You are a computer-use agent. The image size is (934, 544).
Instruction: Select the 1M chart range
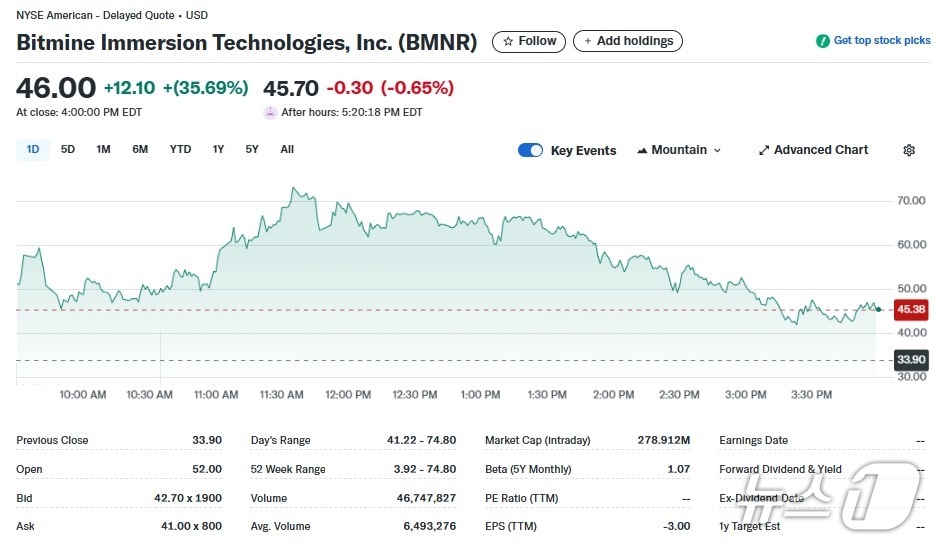coord(103,150)
